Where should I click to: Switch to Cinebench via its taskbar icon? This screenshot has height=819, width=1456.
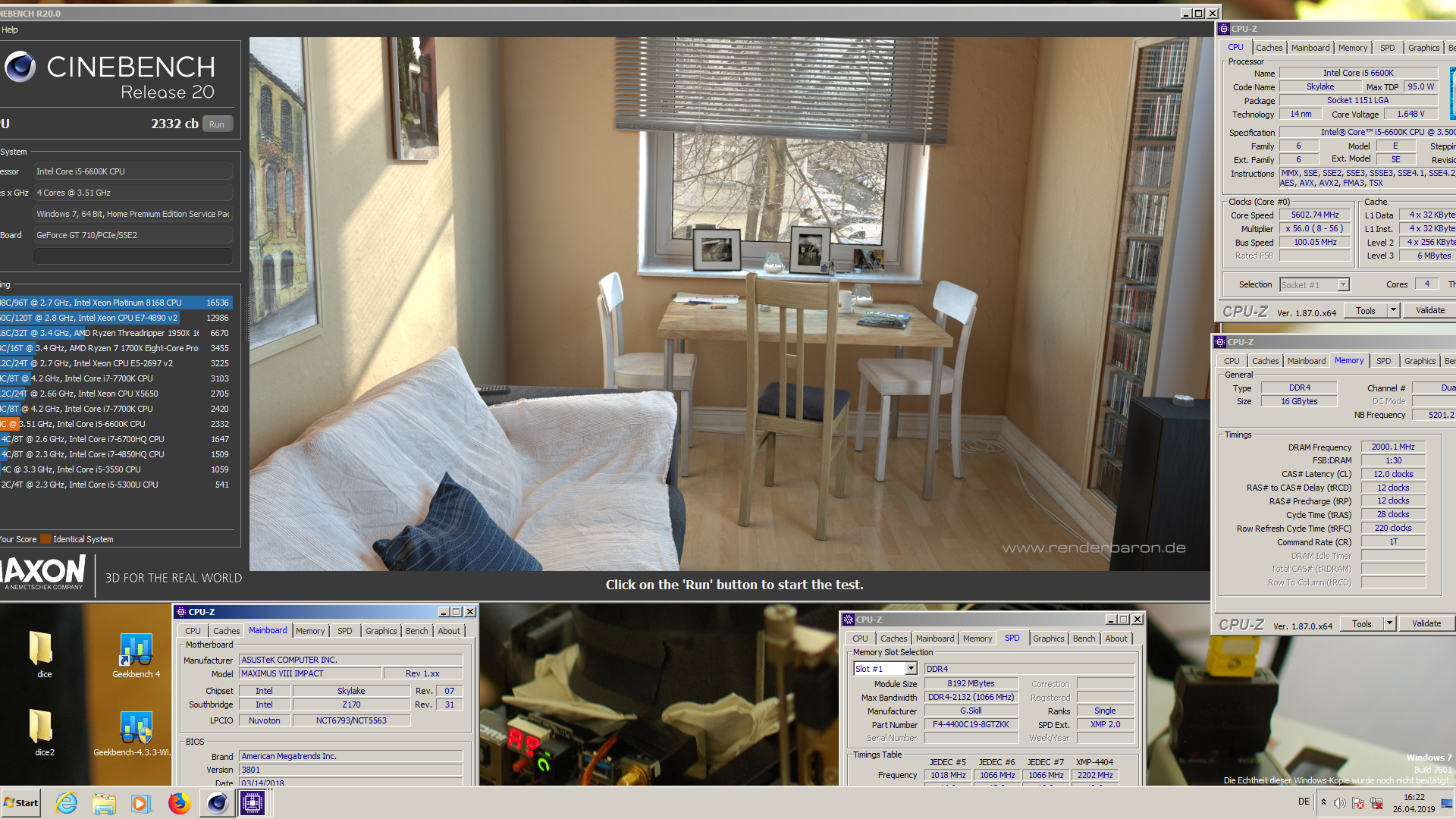pyautogui.click(x=217, y=803)
